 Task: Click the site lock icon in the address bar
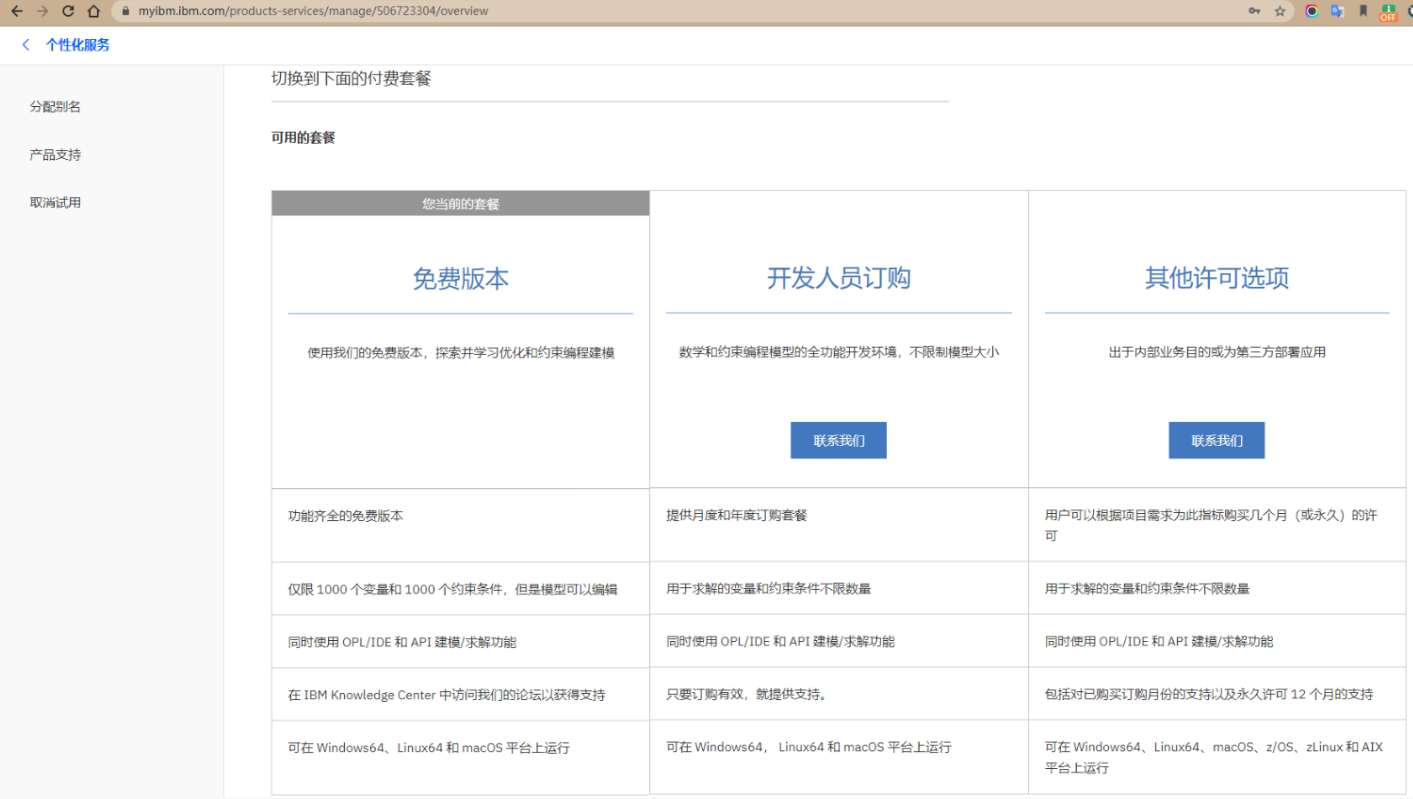click(x=126, y=11)
